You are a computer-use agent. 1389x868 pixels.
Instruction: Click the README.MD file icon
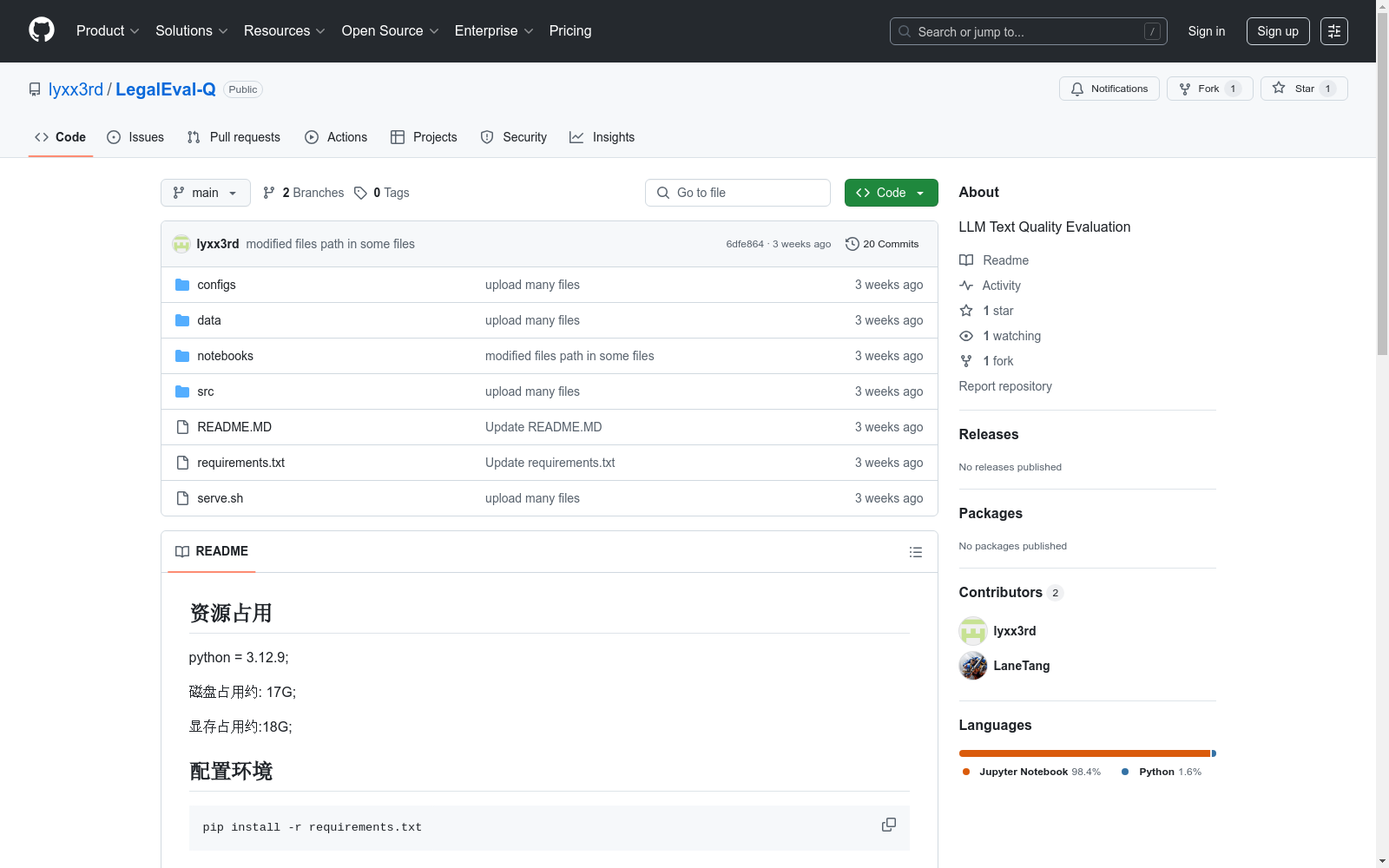pos(182,427)
